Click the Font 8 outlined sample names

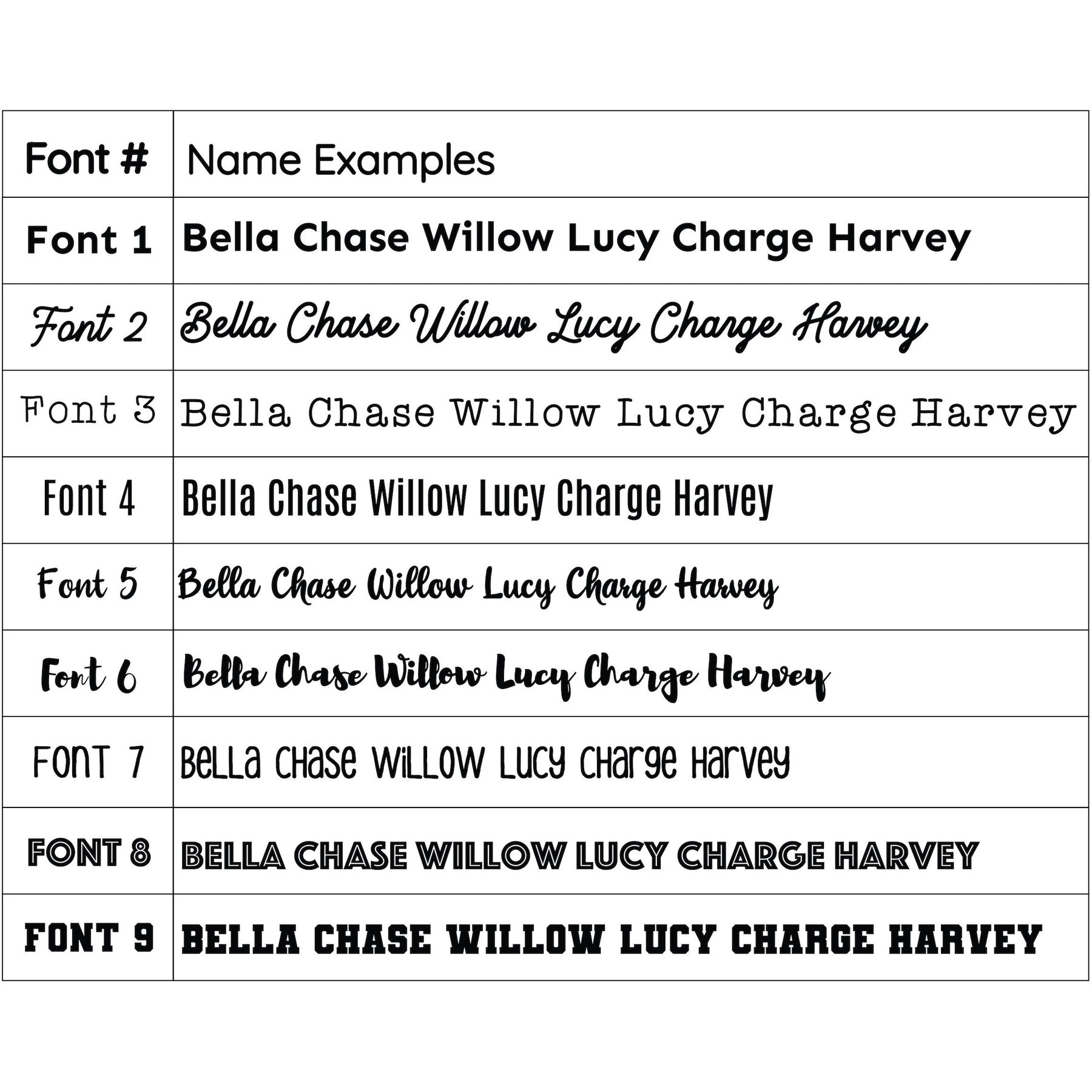[x=579, y=855]
